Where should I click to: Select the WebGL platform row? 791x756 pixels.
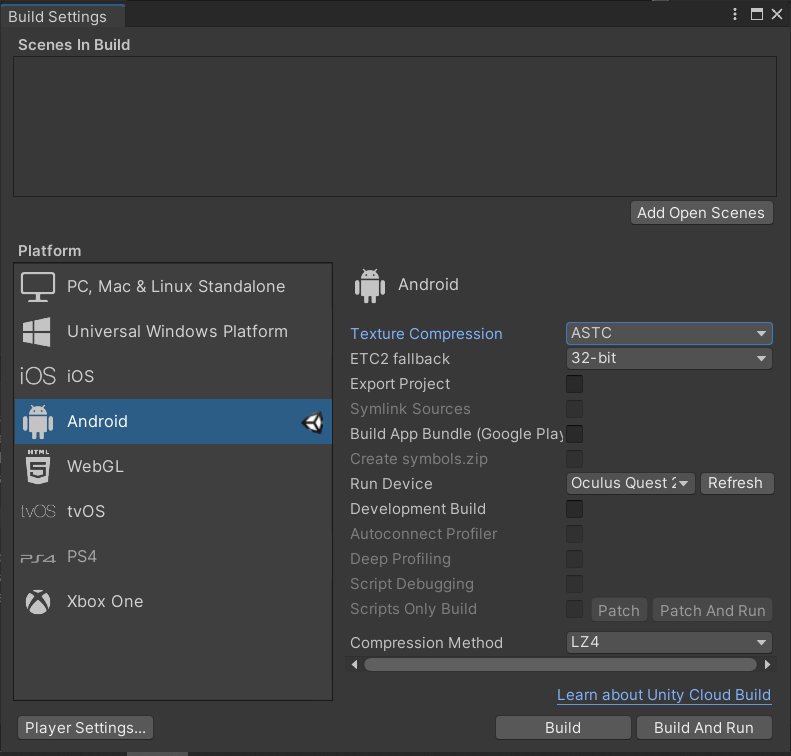tap(173, 467)
